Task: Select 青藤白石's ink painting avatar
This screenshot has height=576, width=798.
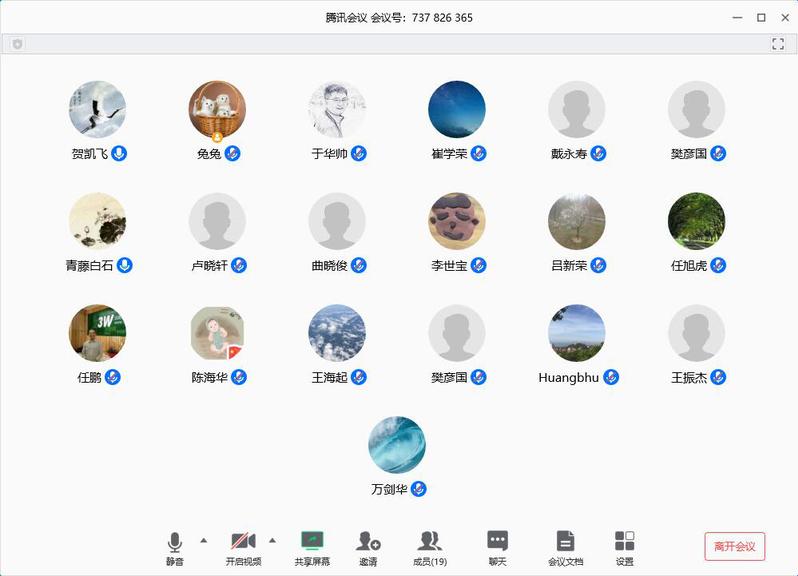Action: click(97, 221)
